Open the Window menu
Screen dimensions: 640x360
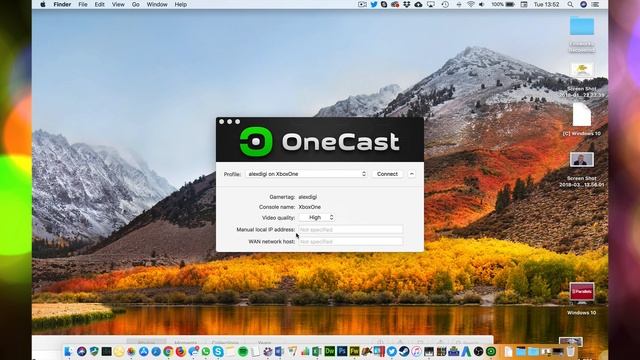157,4
